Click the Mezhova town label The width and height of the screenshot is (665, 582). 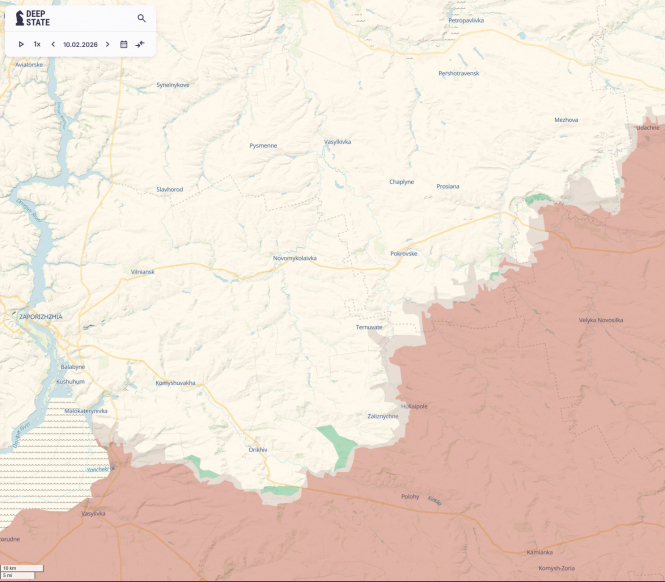coord(566,120)
